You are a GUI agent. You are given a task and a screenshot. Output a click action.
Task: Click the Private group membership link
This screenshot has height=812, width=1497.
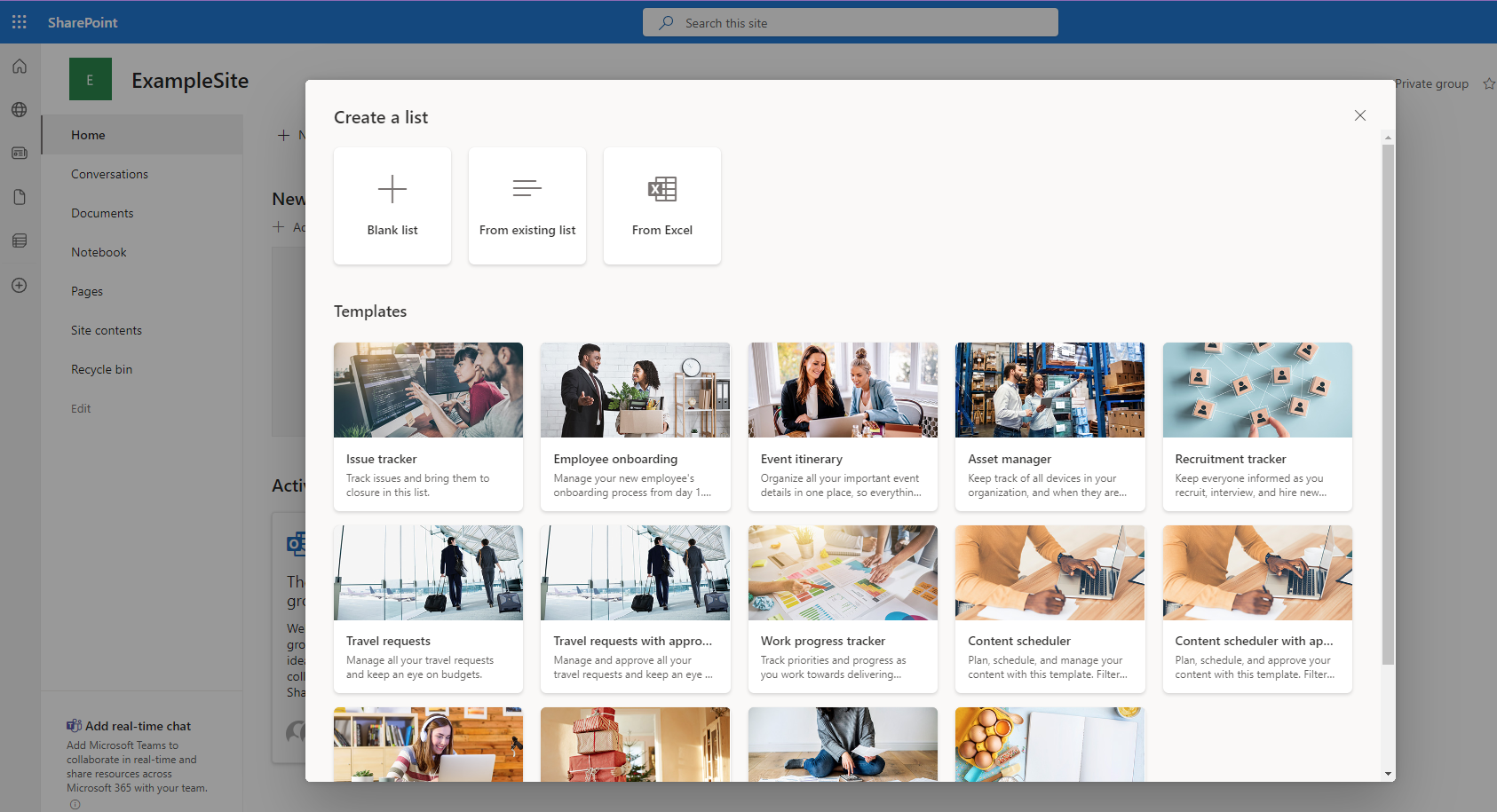(x=1431, y=83)
